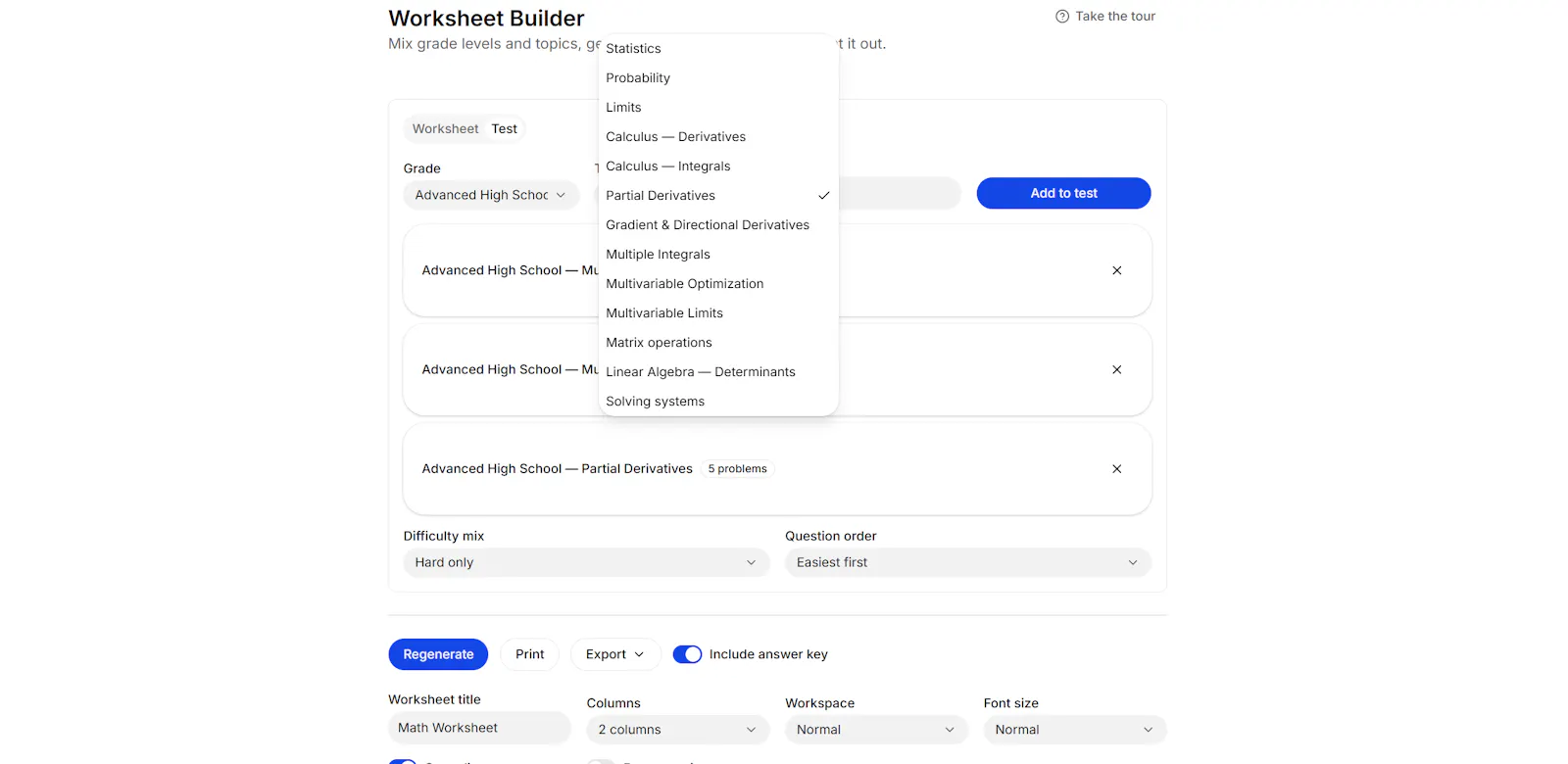Select Probability from the topic list
Viewport: 1568px width, 764px height.
pyautogui.click(x=718, y=78)
